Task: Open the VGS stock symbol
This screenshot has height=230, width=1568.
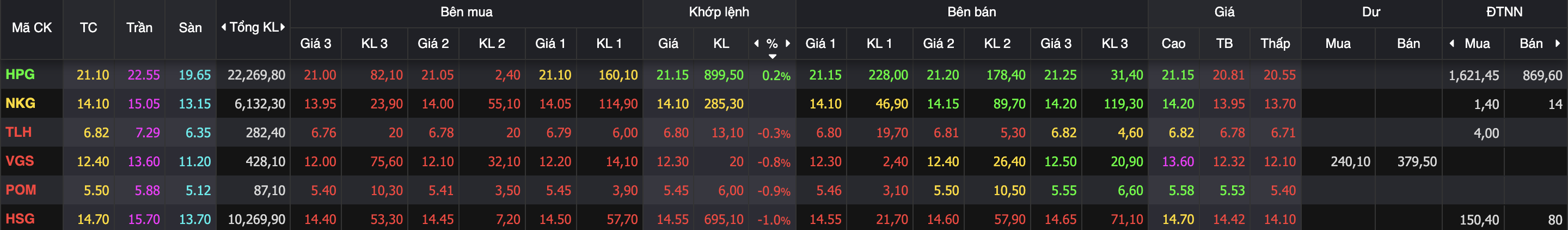Action: click(20, 161)
